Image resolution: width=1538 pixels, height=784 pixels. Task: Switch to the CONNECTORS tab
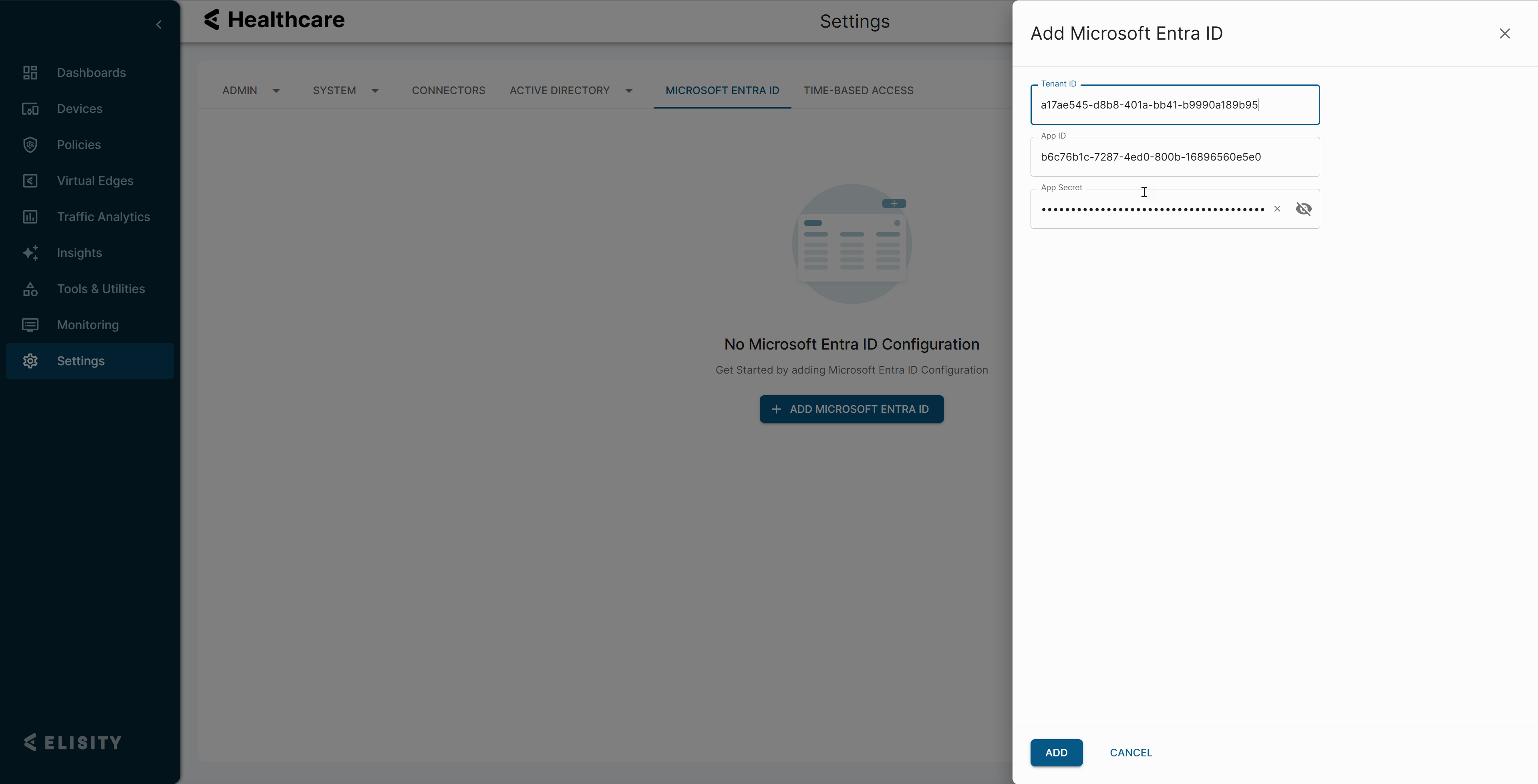coord(449,91)
